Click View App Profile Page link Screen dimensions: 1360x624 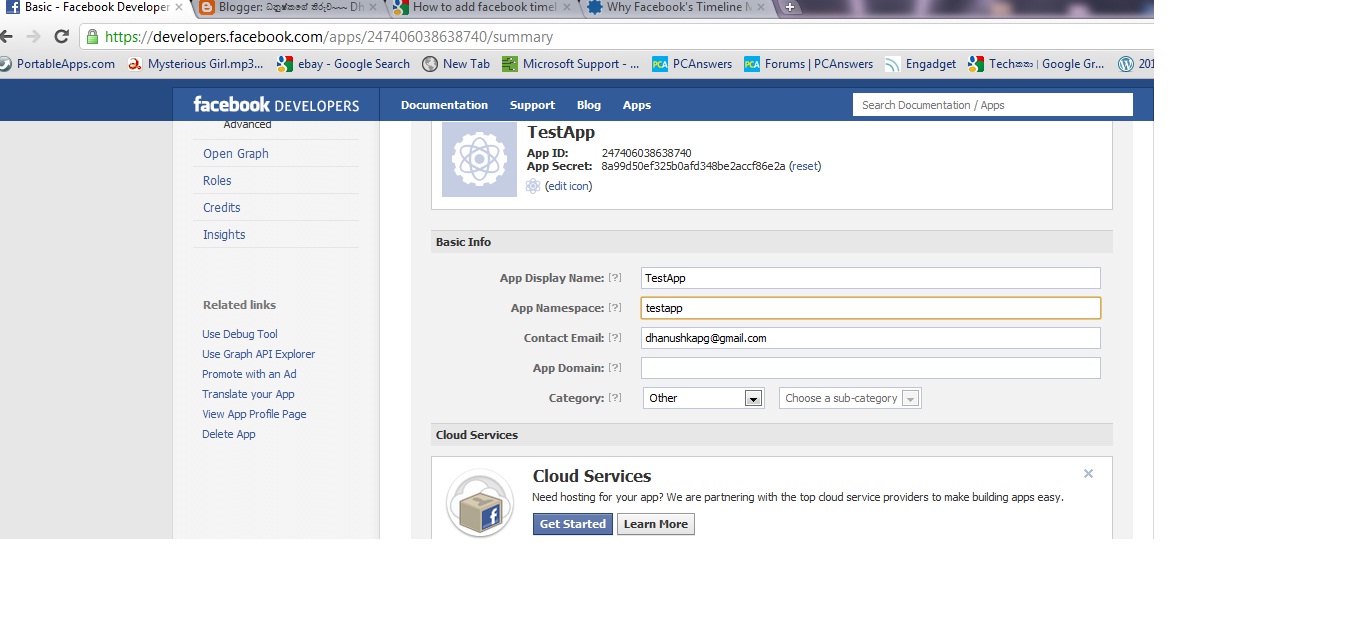pos(254,414)
